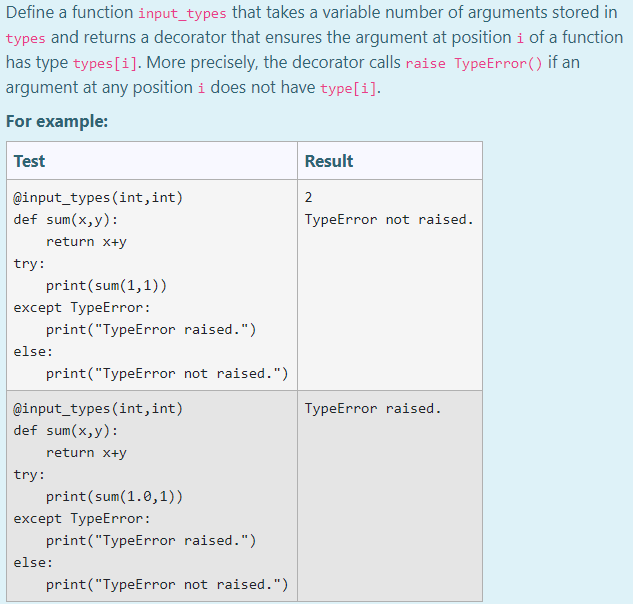Click the 'input_types' code term in the description
Viewport: 633px width, 604px height.
tap(182, 13)
